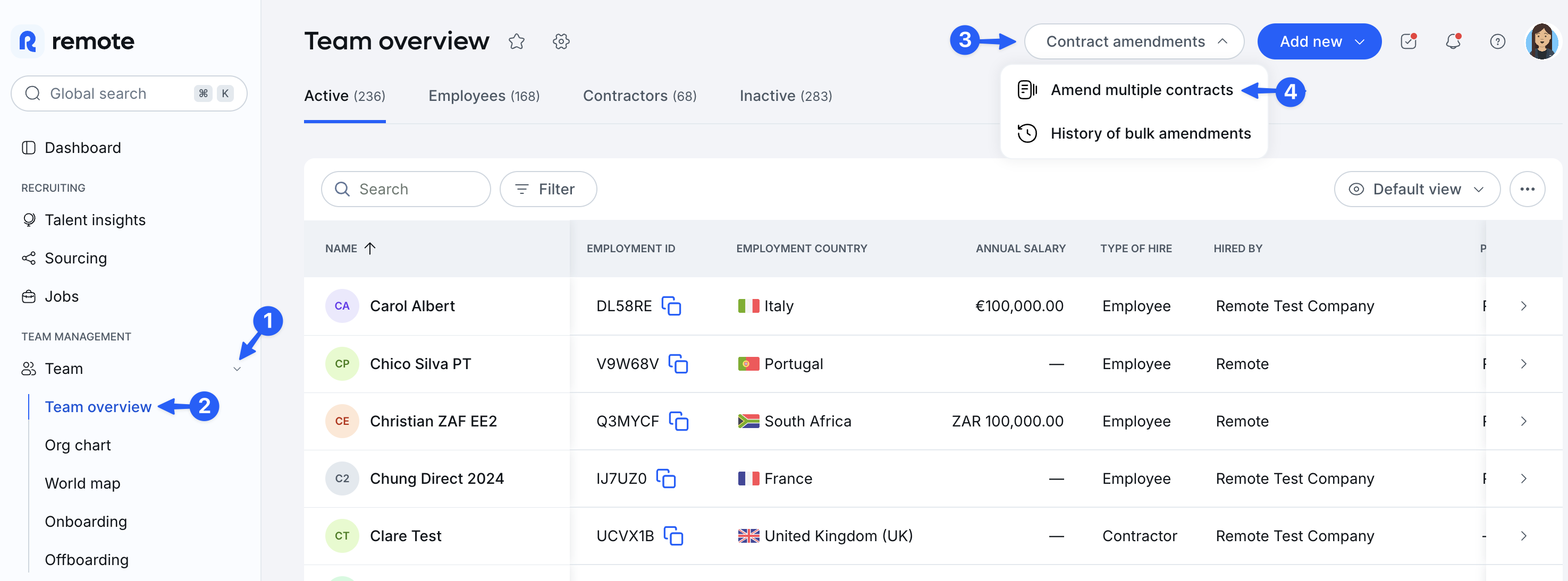
Task: Copy employment ID UCVX1B
Action: coord(673,536)
